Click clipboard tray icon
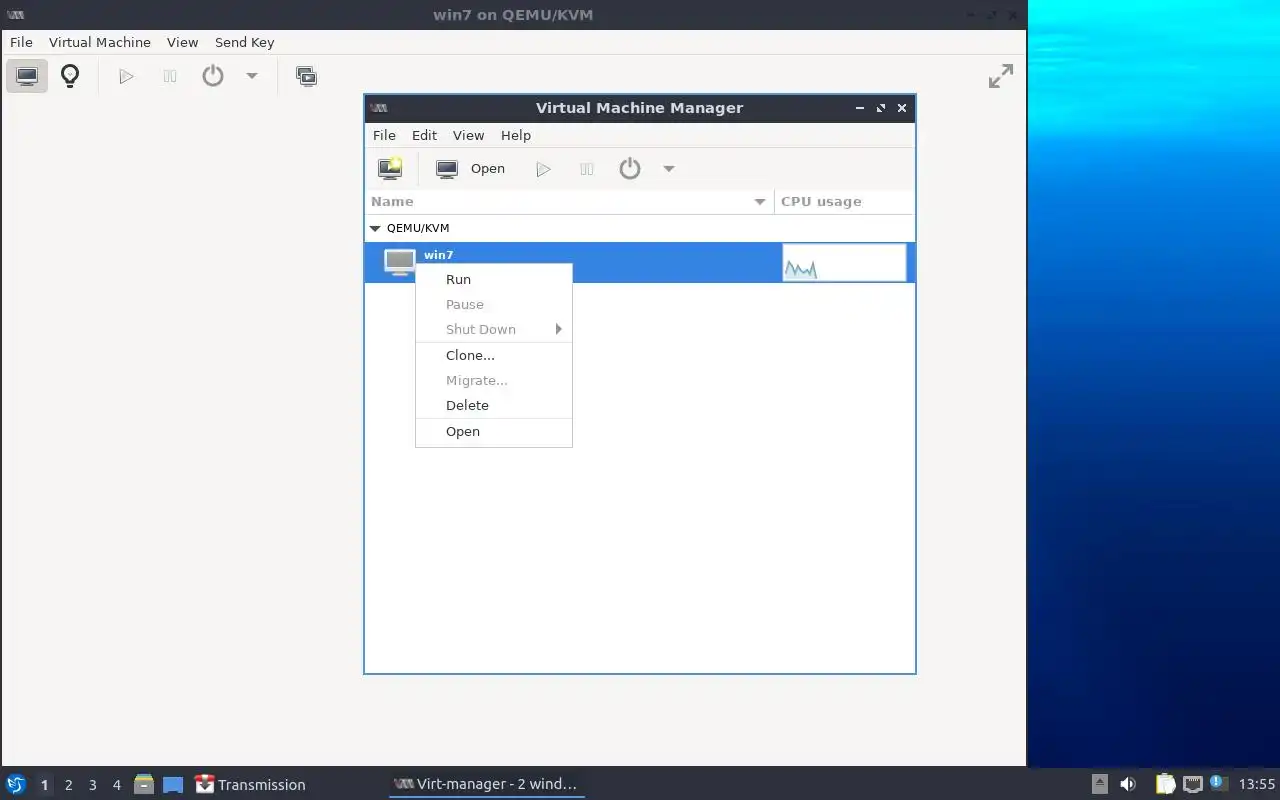The width and height of the screenshot is (1280, 800). pos(1165,784)
